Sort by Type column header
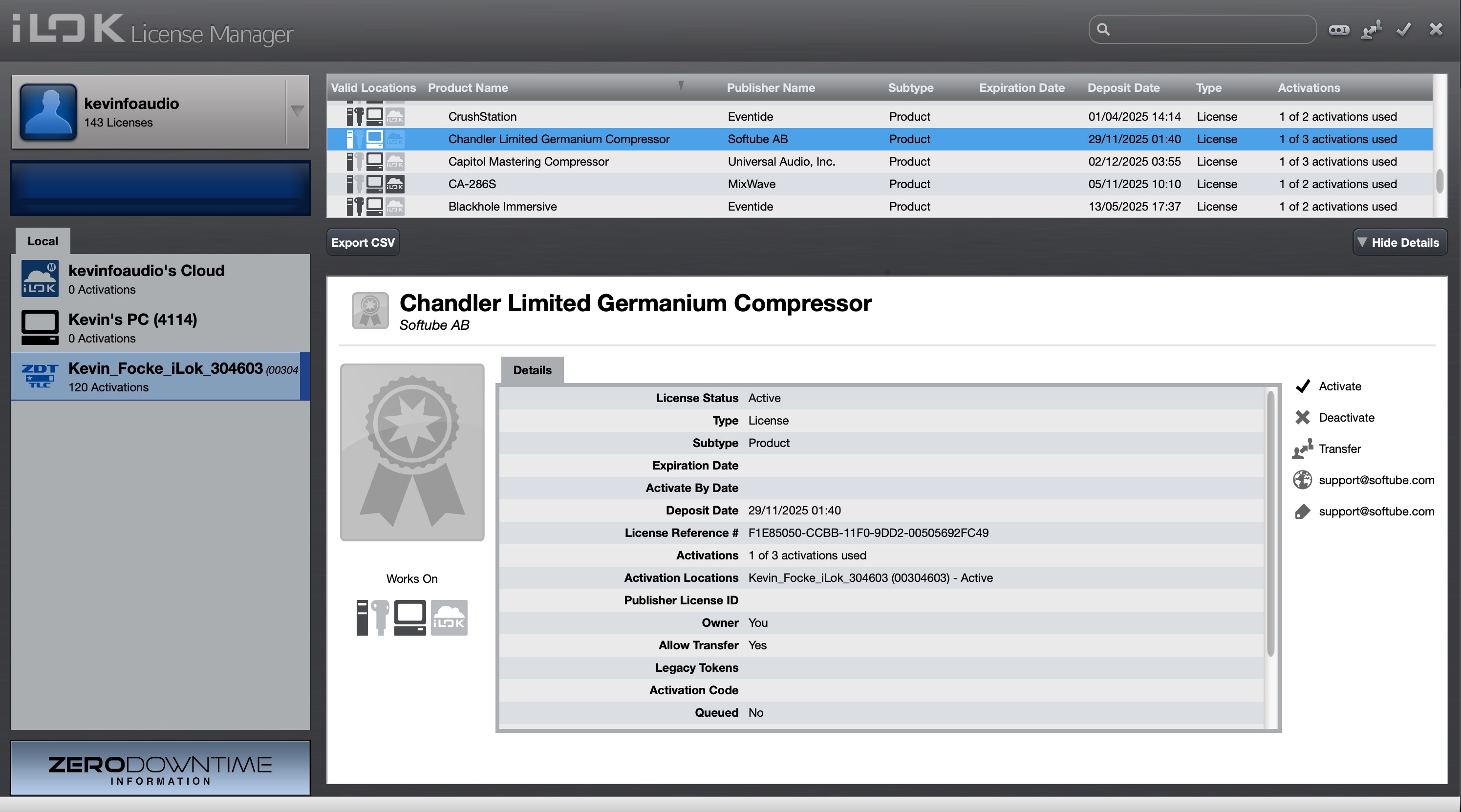This screenshot has width=1461, height=812. (1208, 88)
